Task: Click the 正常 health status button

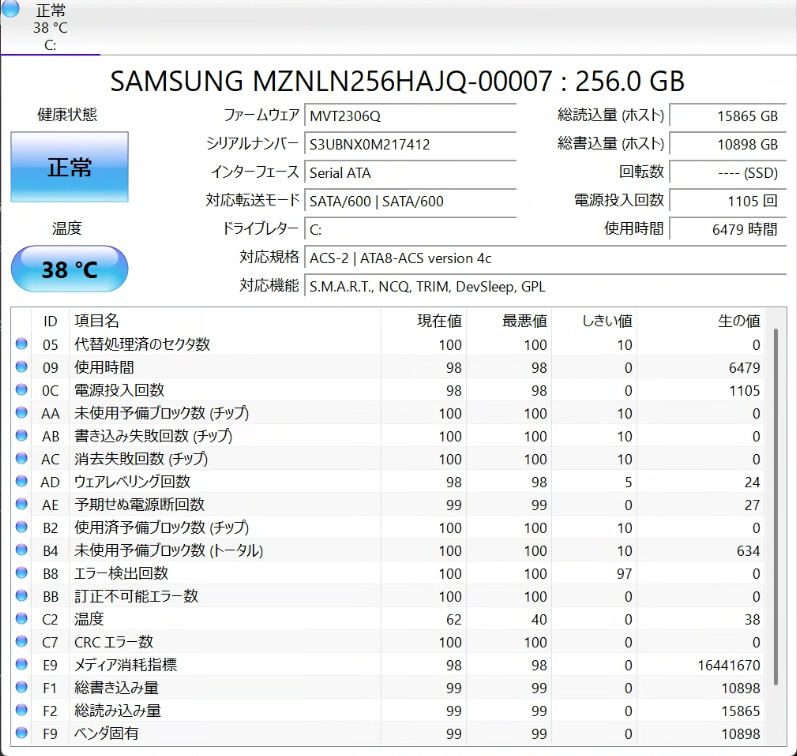Action: pyautogui.click(x=70, y=167)
